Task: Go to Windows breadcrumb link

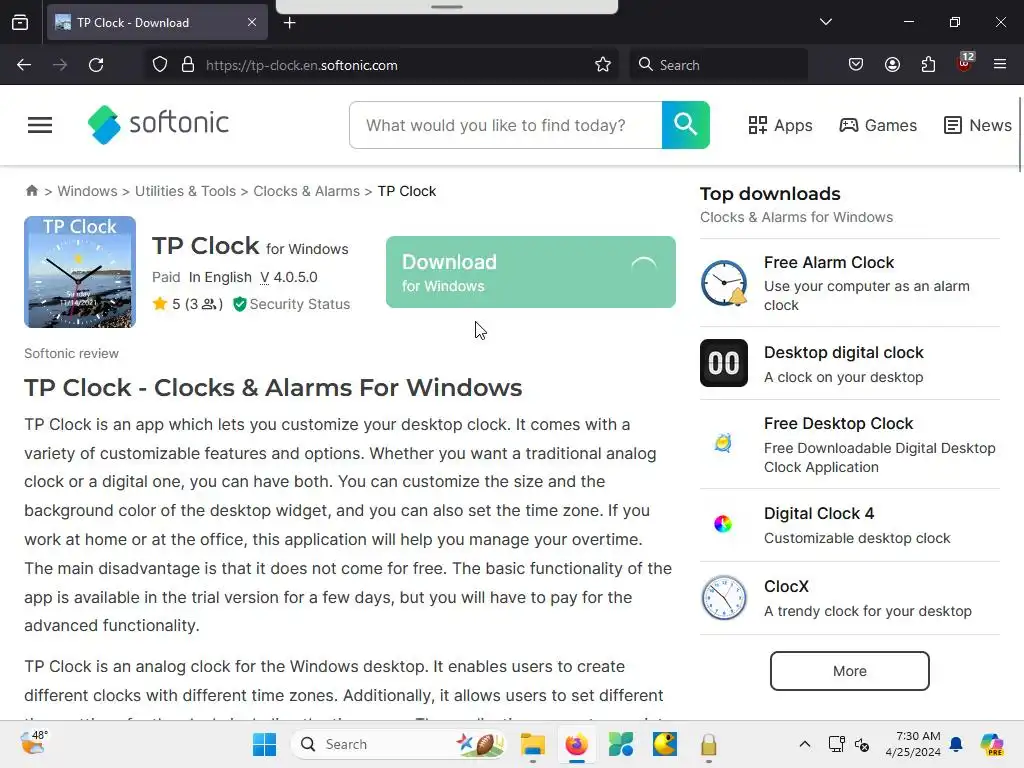Action: (x=87, y=191)
